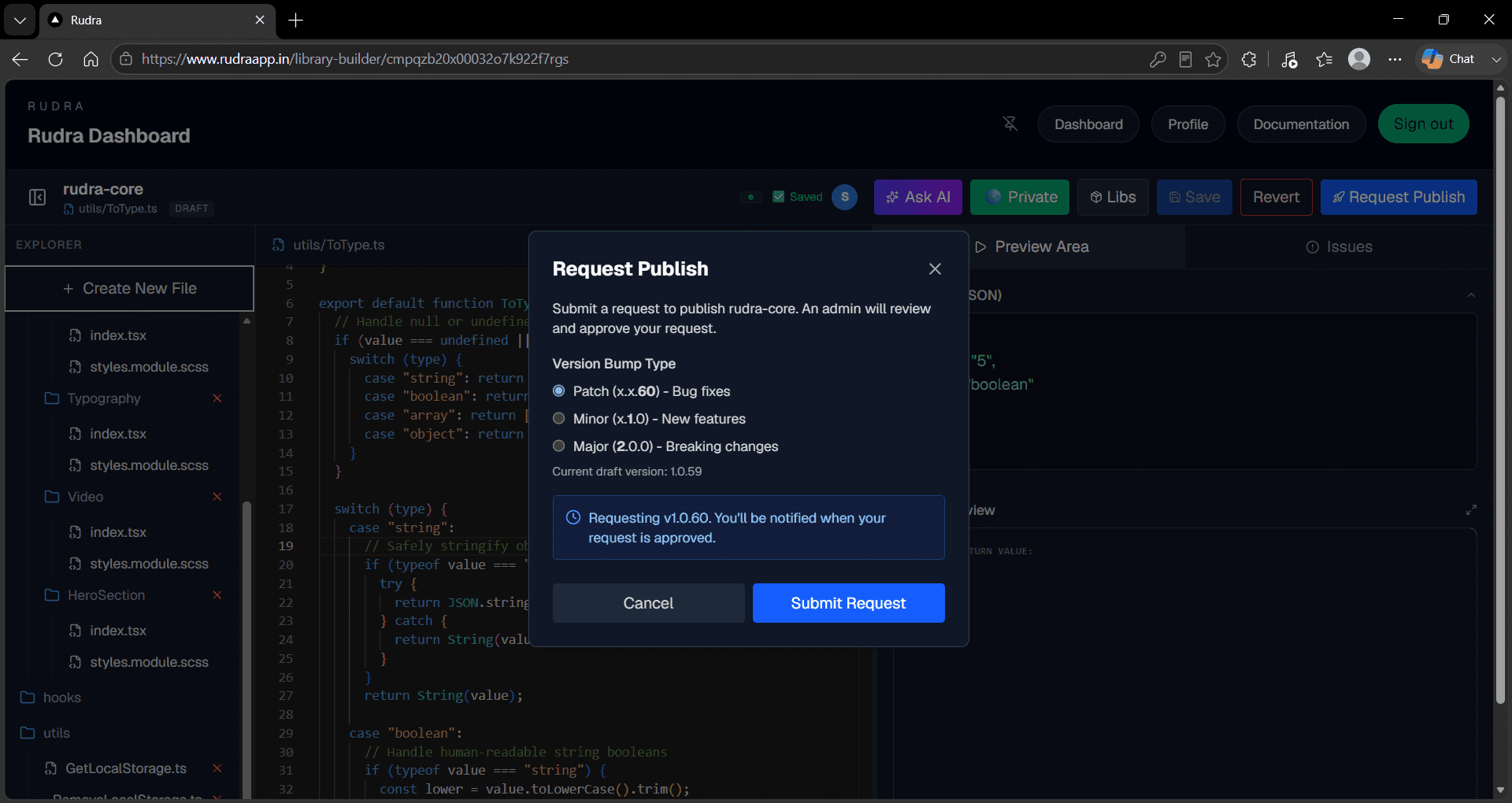
Task: Add this page to favorites
Action: coord(1213,59)
